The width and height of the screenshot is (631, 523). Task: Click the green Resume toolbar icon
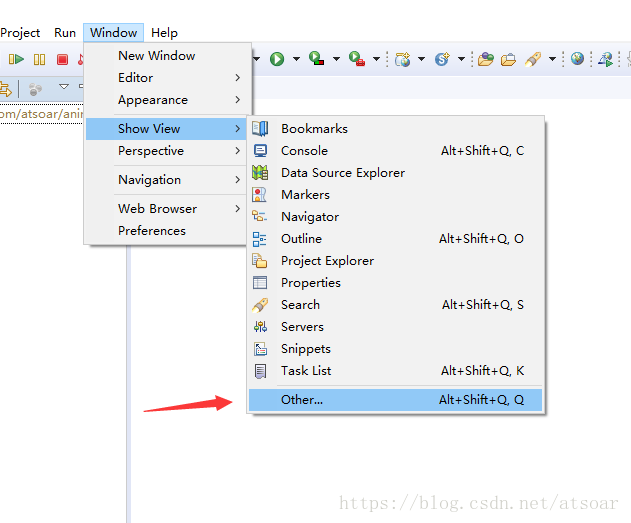tap(17, 60)
